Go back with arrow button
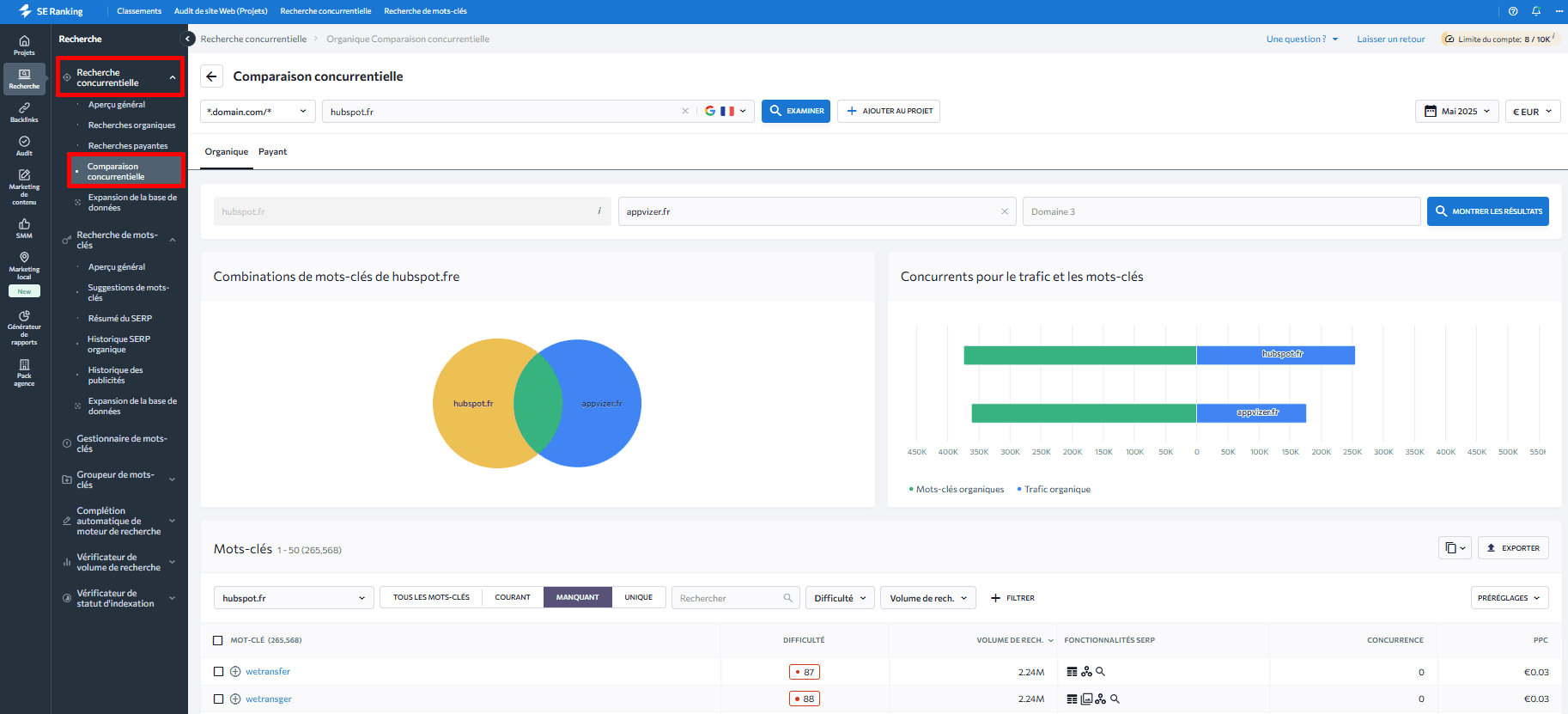 pos(211,76)
